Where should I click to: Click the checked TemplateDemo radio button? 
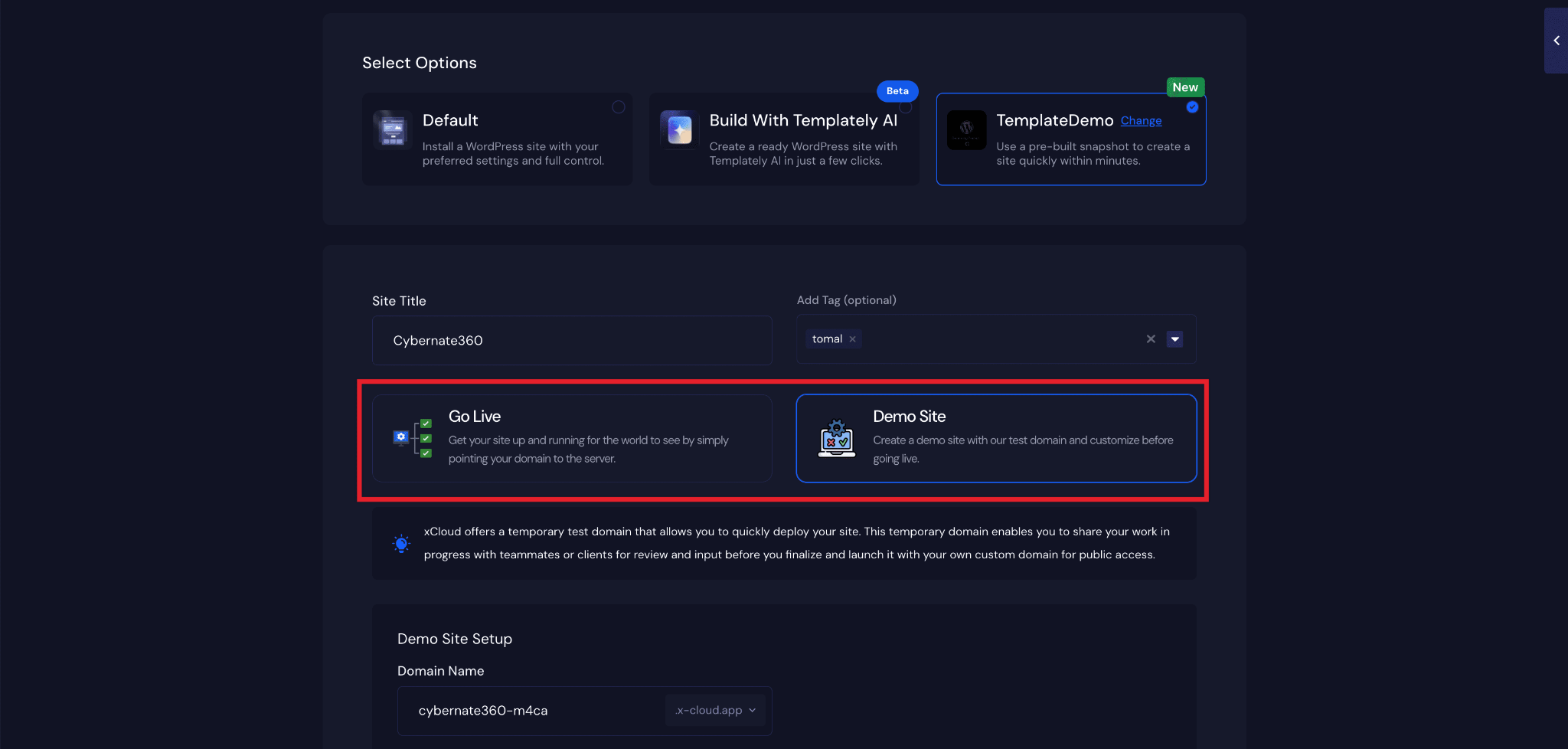(x=1192, y=107)
